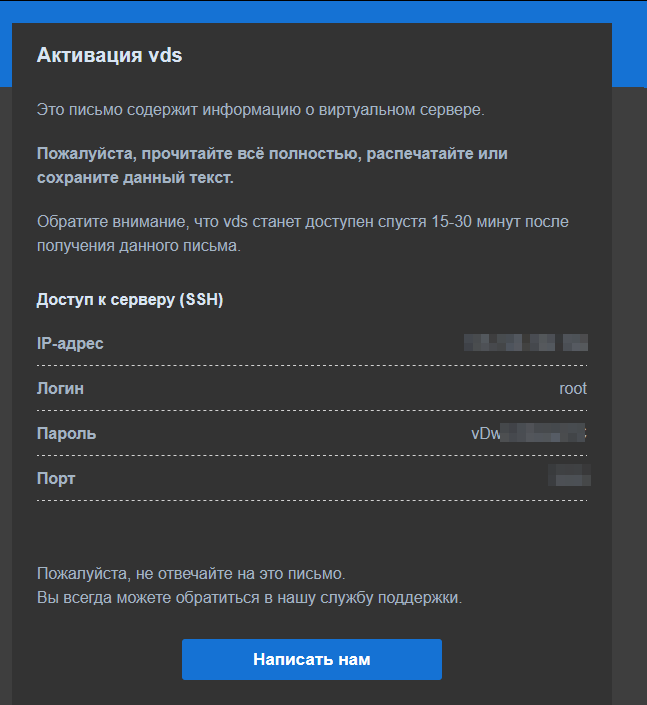The image size is (647, 705).
Task: Click the 'IP-адрес' label
Action: pos(70,344)
